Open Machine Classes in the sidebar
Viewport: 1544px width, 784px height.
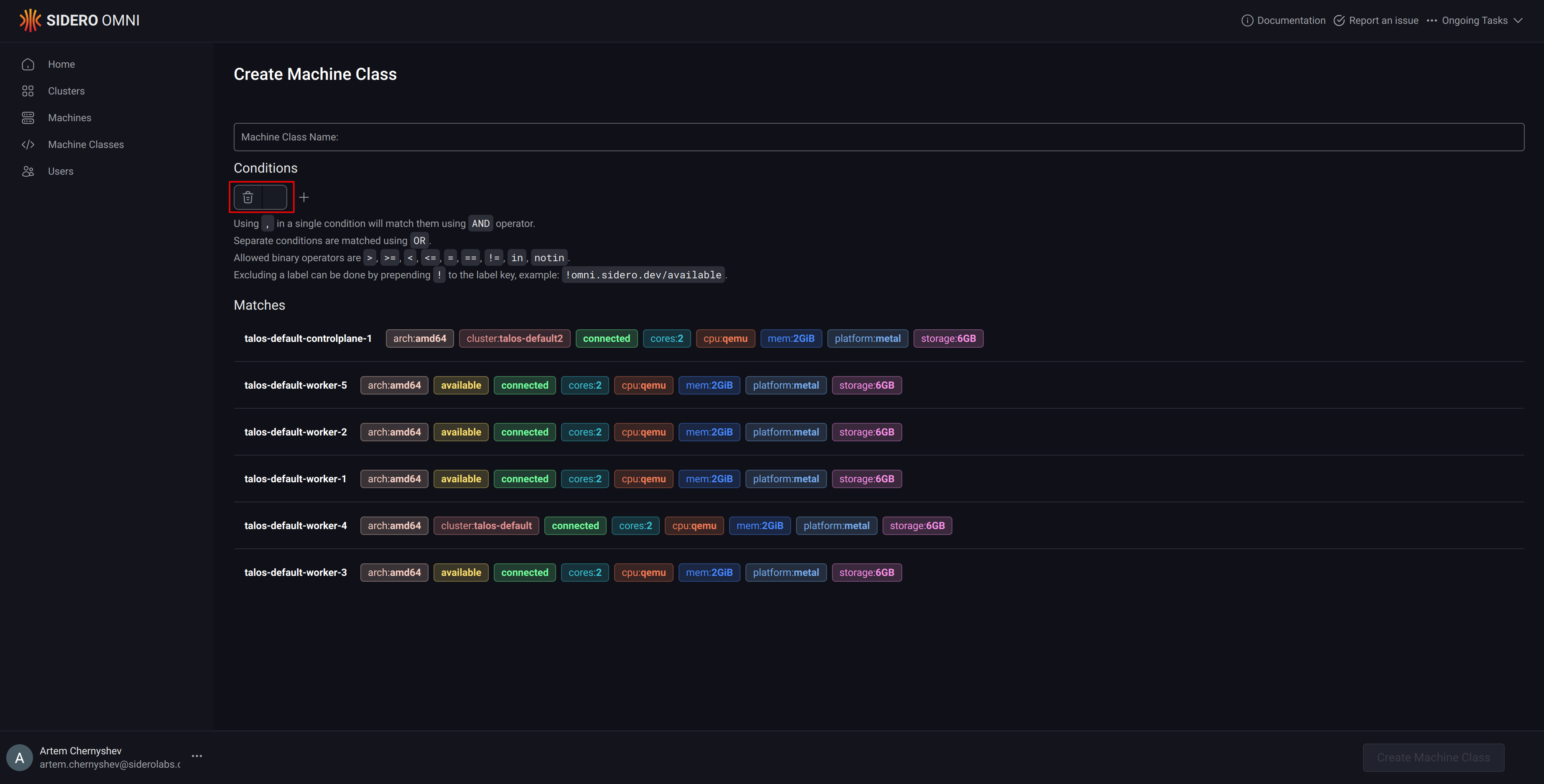pyautogui.click(x=86, y=144)
